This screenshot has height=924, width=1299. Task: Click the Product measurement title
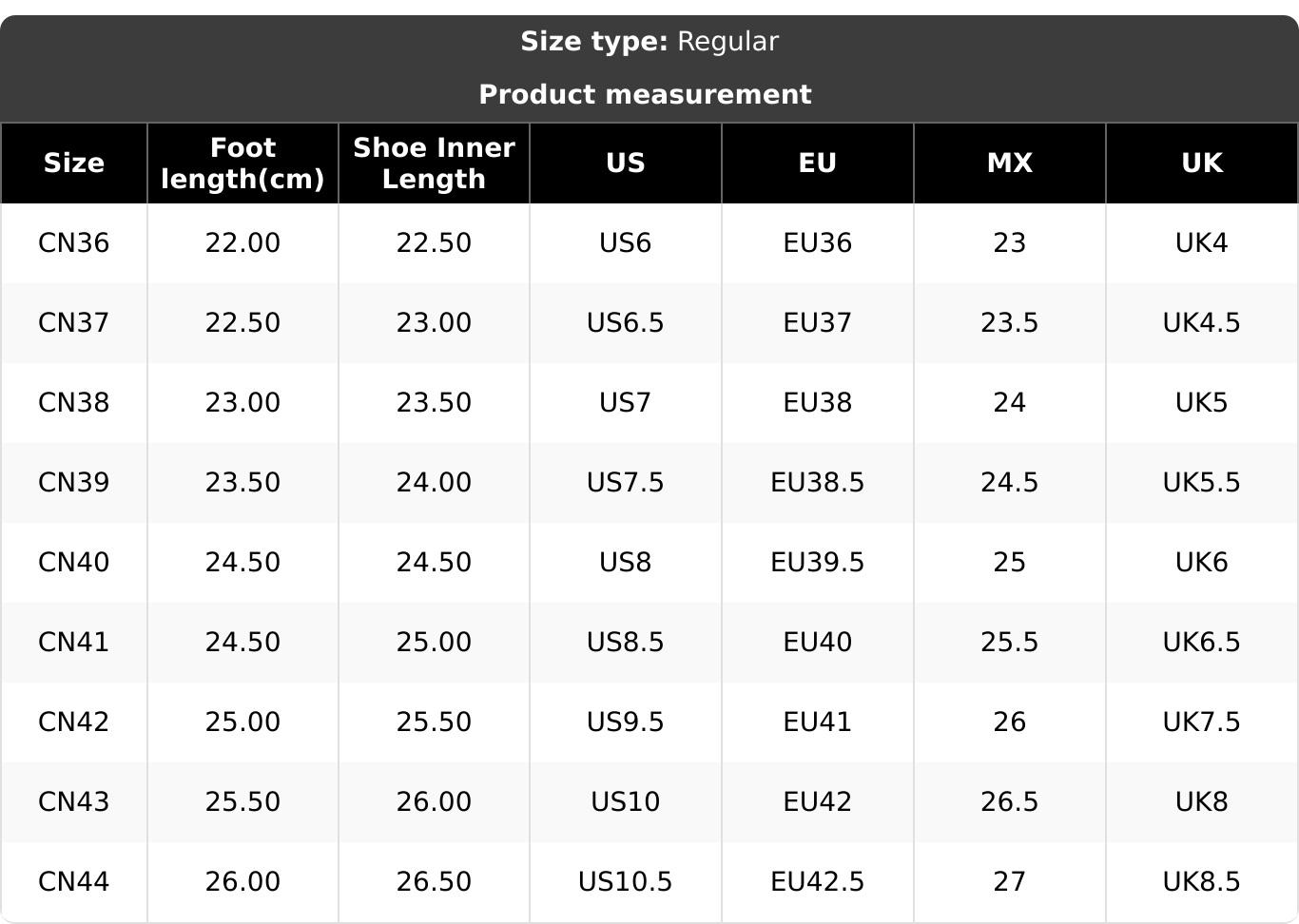645,94
